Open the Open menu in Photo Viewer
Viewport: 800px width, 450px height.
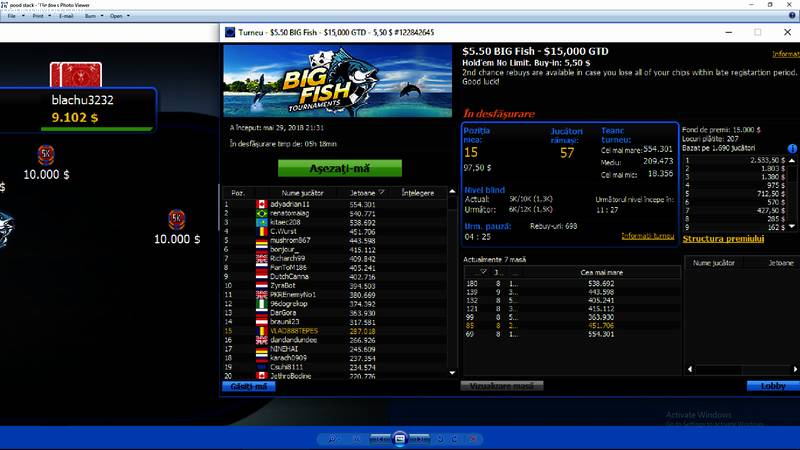click(116, 16)
